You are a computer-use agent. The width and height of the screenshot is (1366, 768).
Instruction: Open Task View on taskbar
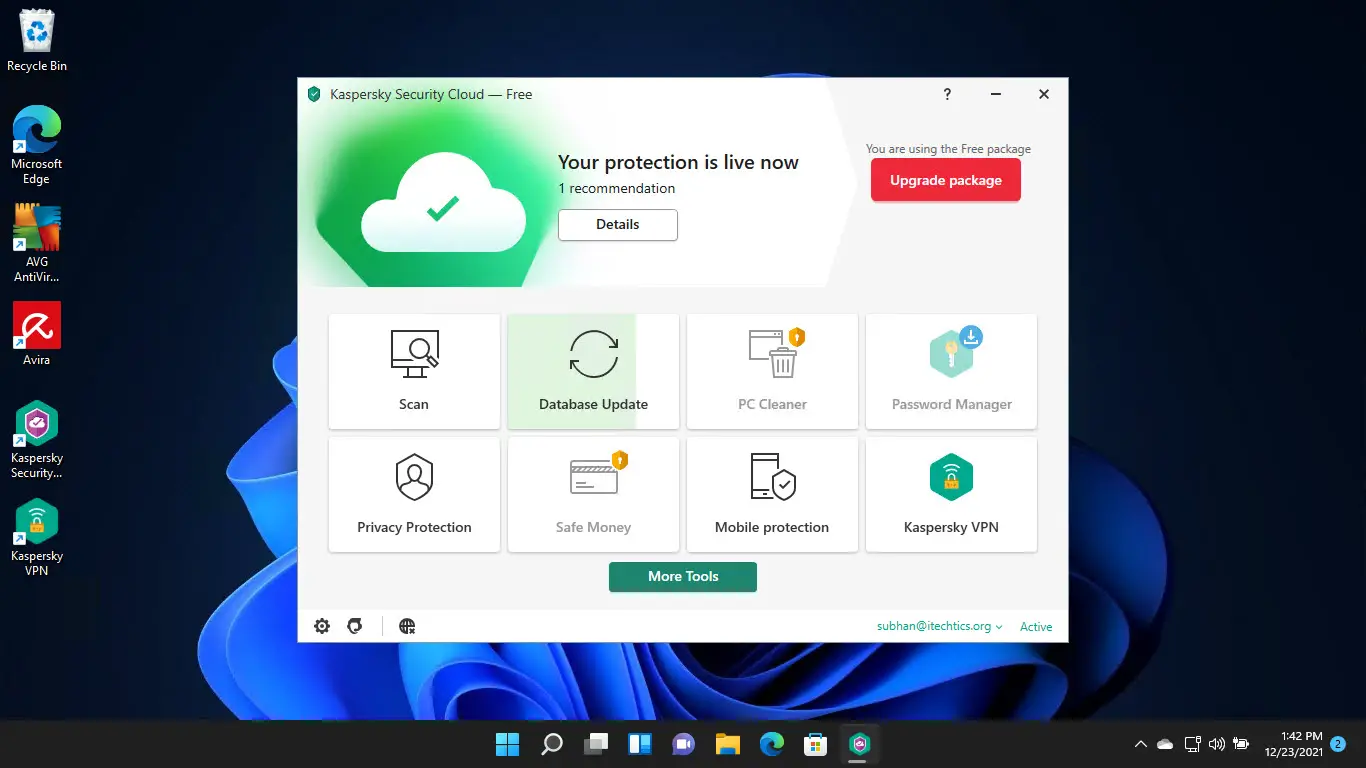point(596,744)
